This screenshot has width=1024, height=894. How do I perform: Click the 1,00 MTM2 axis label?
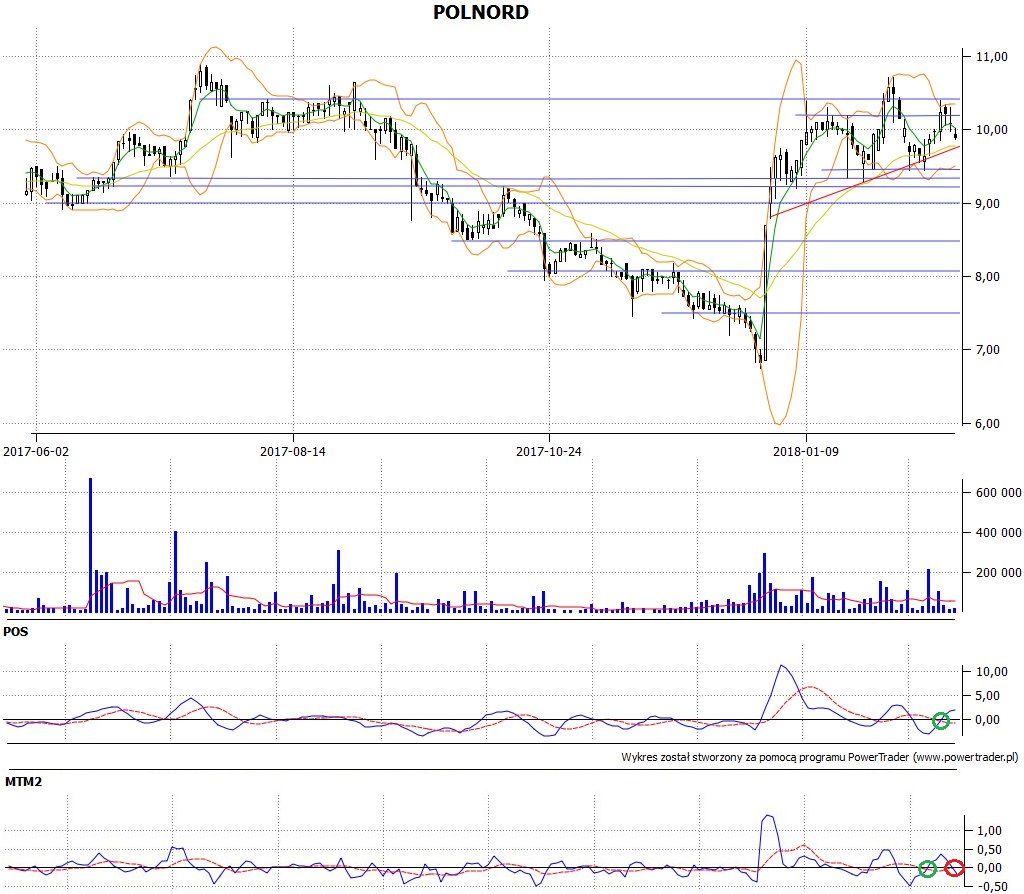[x=989, y=831]
